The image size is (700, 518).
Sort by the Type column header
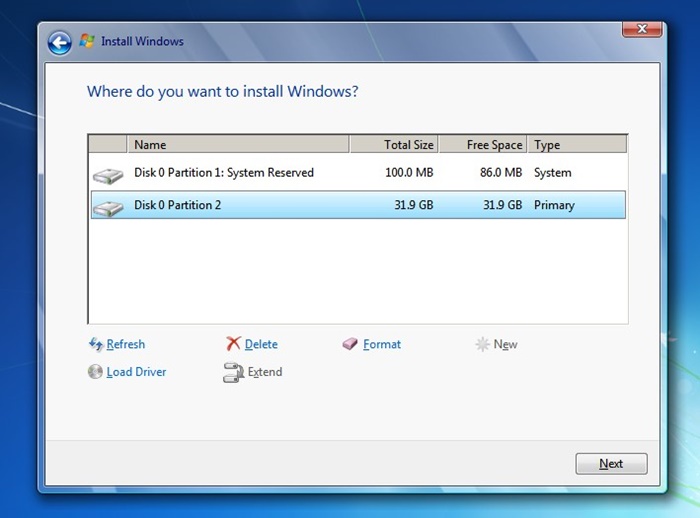click(x=577, y=145)
